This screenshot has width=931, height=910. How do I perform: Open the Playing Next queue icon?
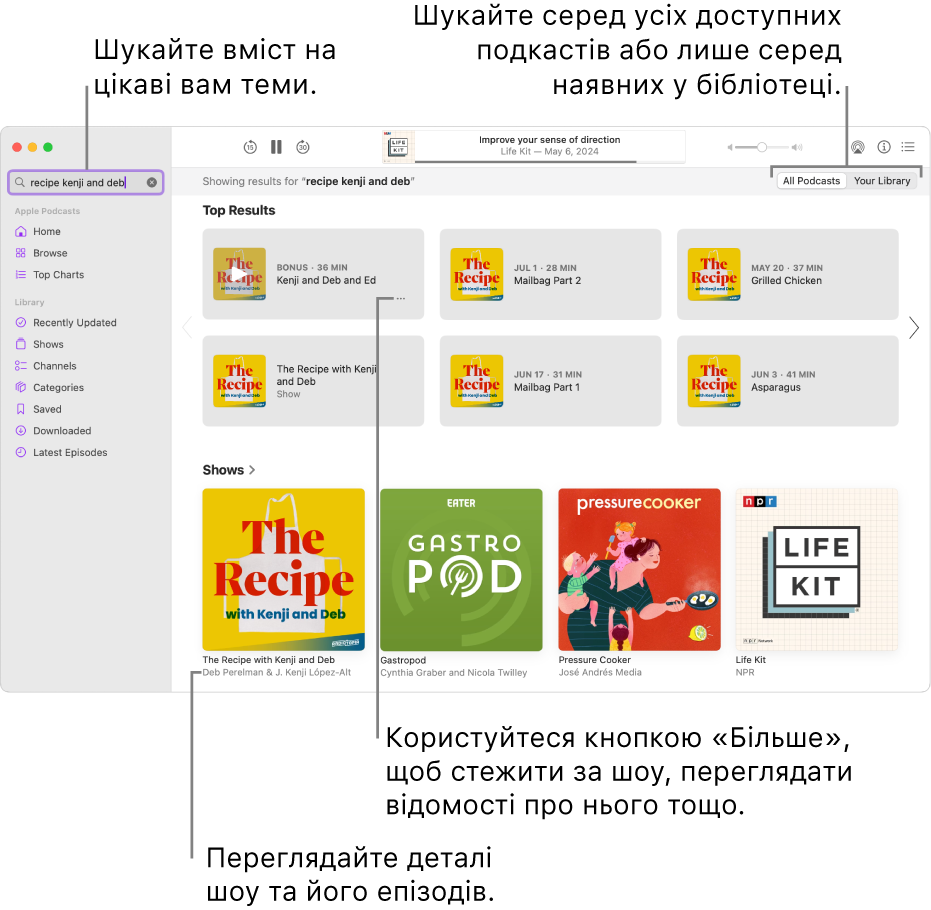908,147
